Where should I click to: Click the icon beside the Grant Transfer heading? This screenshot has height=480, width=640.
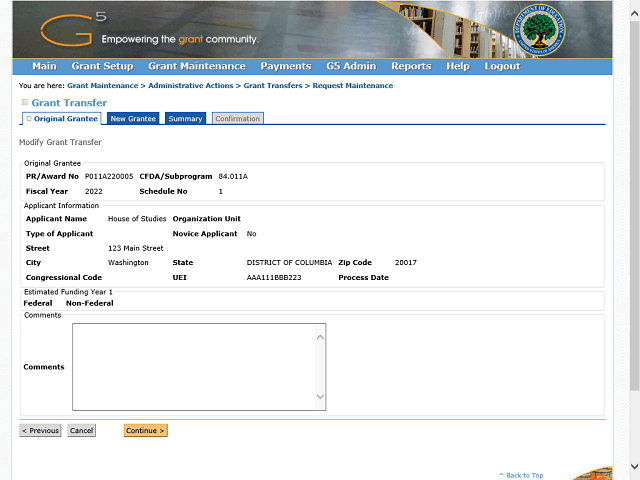tap(24, 102)
